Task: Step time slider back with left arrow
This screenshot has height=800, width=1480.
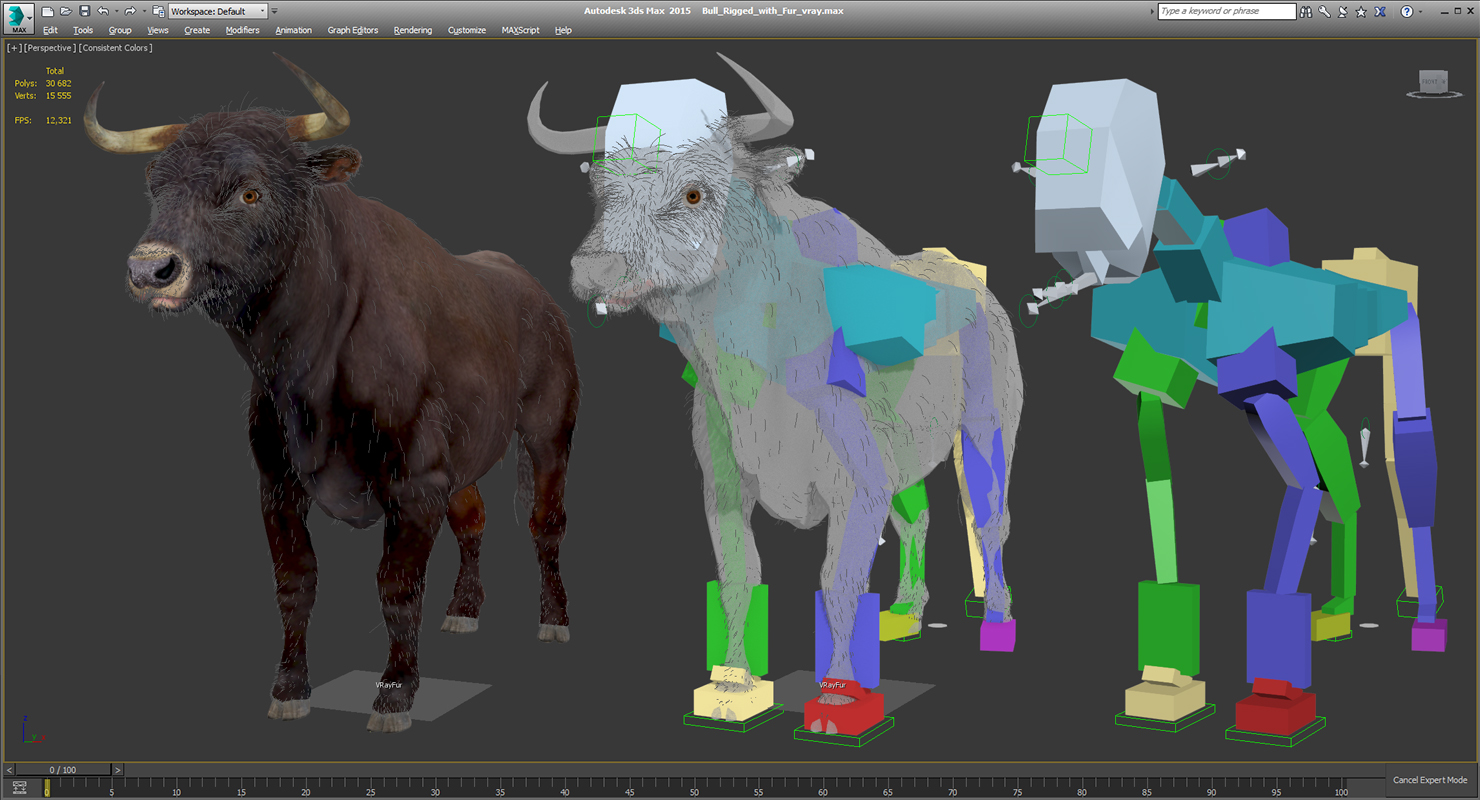Action: pos(10,770)
